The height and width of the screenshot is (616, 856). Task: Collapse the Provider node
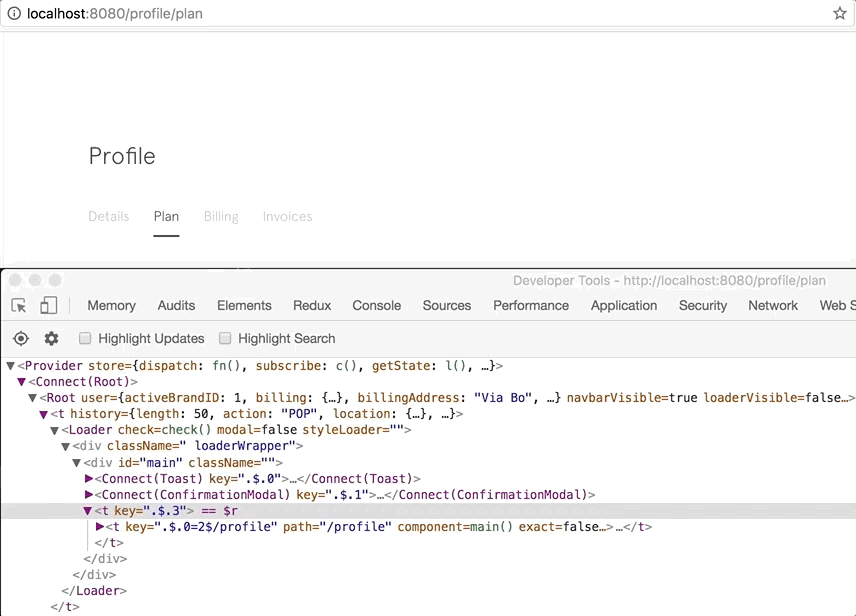pos(10,366)
